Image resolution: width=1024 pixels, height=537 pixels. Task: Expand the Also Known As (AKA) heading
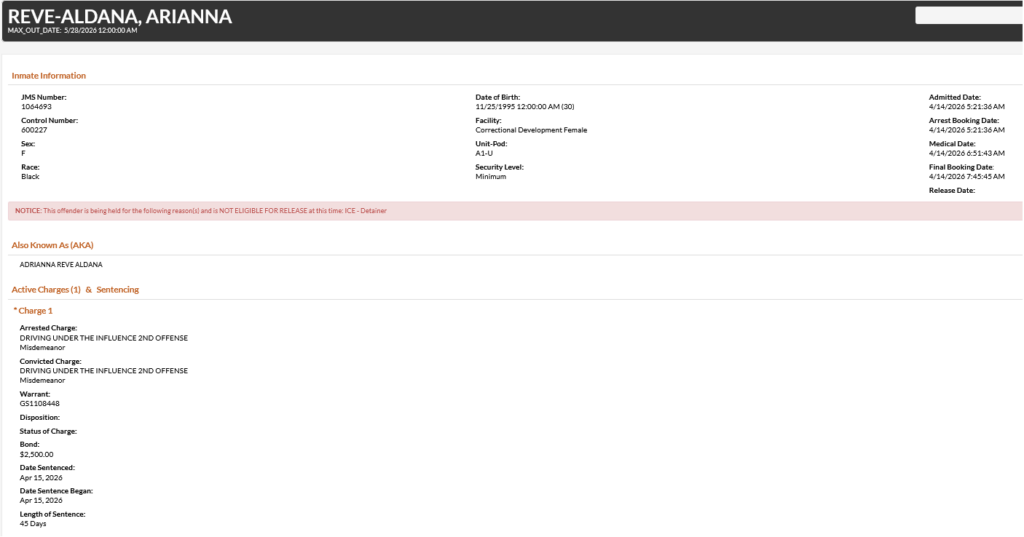click(x=53, y=244)
